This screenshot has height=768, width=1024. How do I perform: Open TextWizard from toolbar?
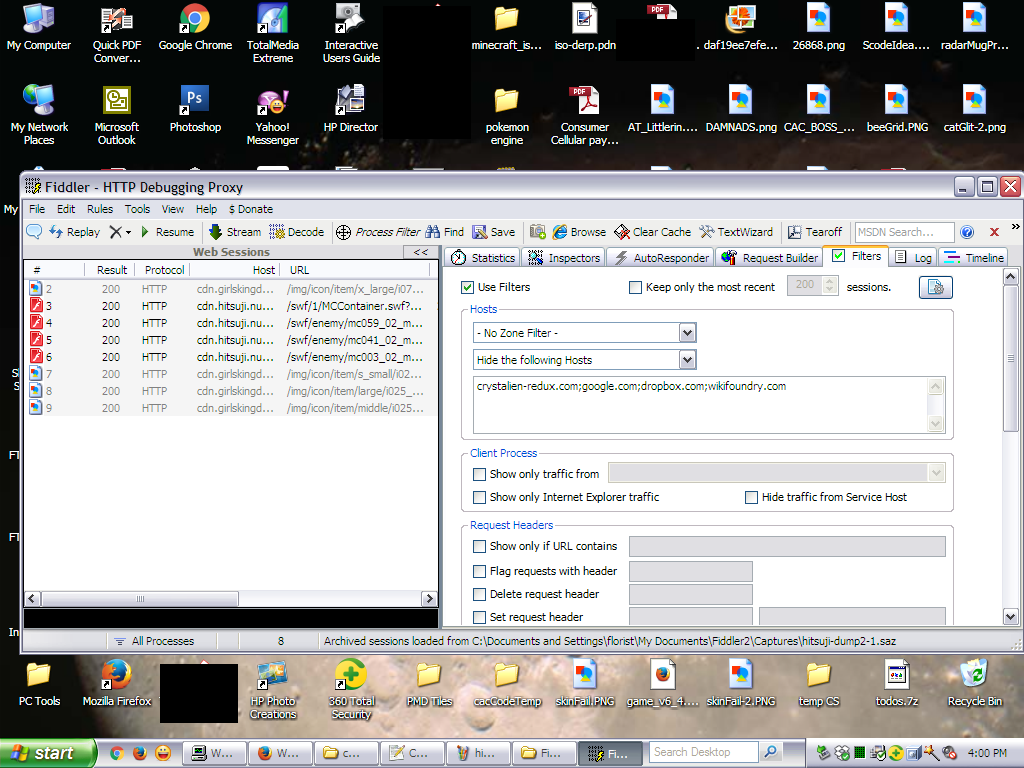pos(736,232)
